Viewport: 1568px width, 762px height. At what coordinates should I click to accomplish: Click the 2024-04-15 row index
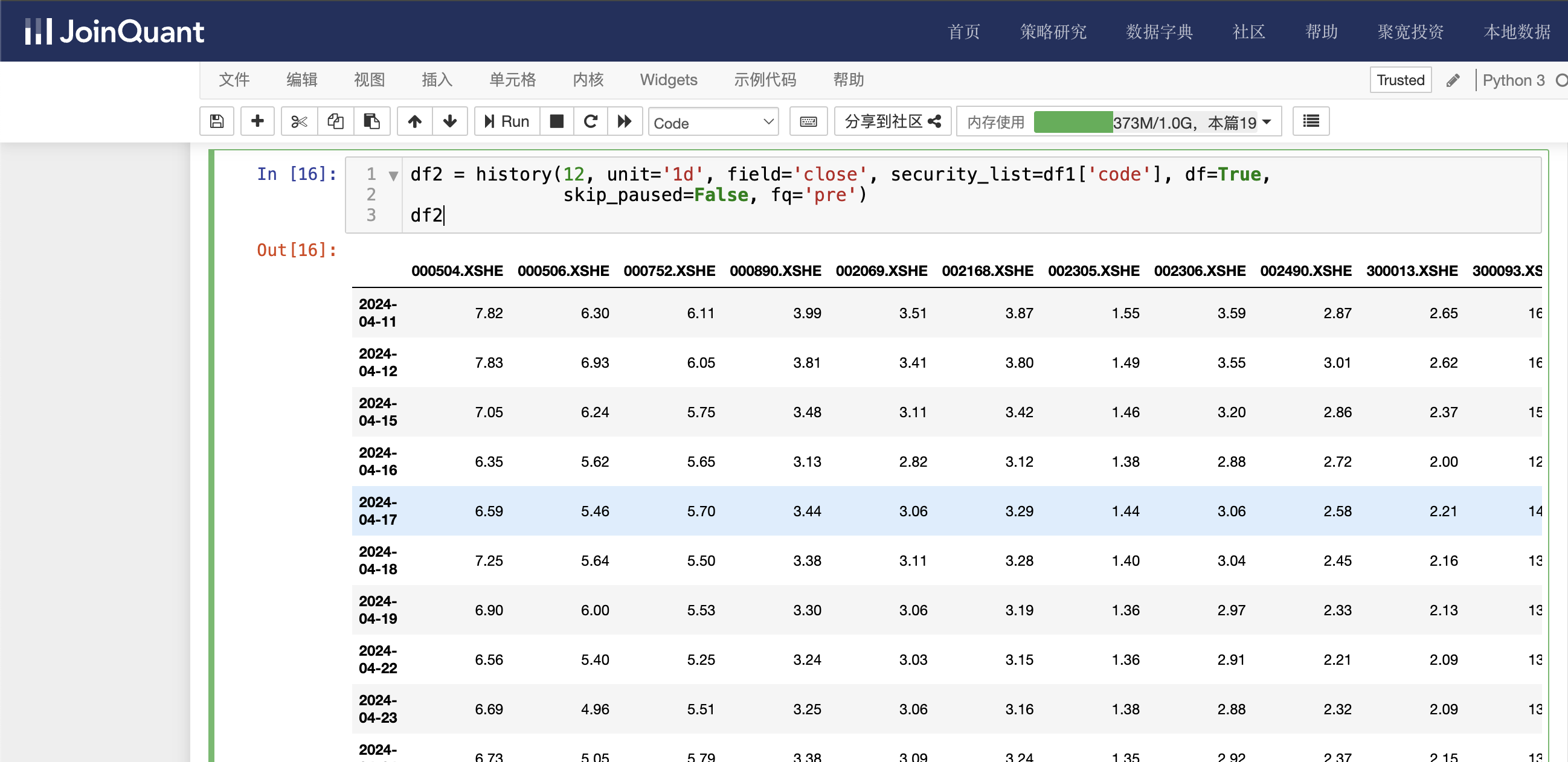378,412
